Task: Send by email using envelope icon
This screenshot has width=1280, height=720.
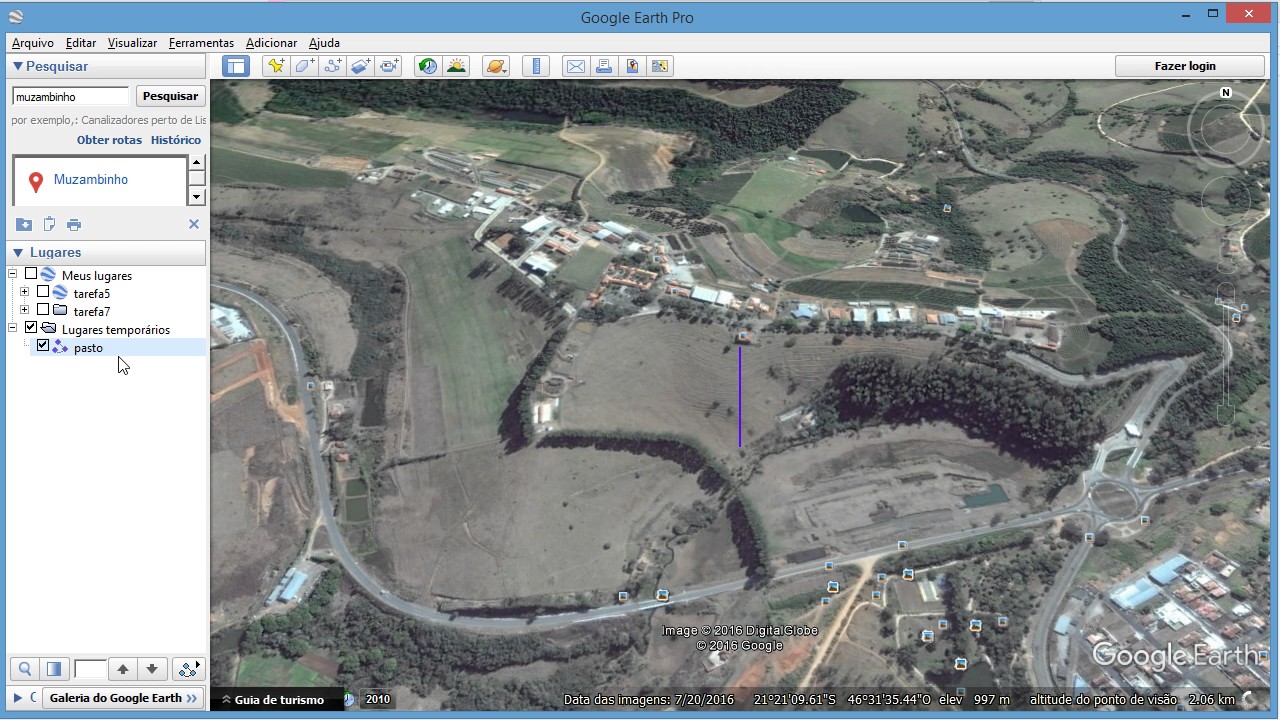Action: [575, 66]
